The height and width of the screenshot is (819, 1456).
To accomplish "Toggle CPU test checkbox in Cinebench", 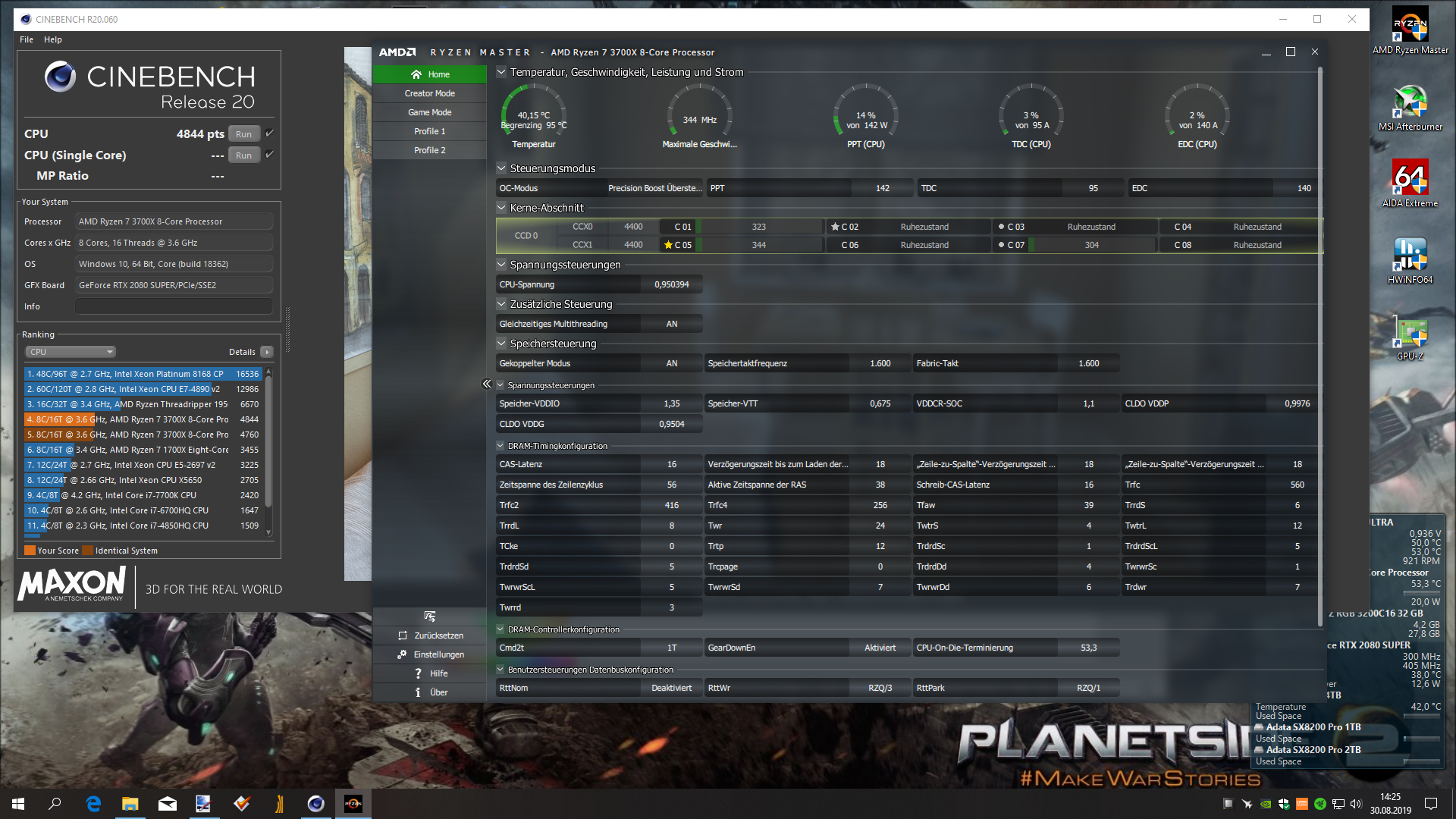I will click(269, 133).
